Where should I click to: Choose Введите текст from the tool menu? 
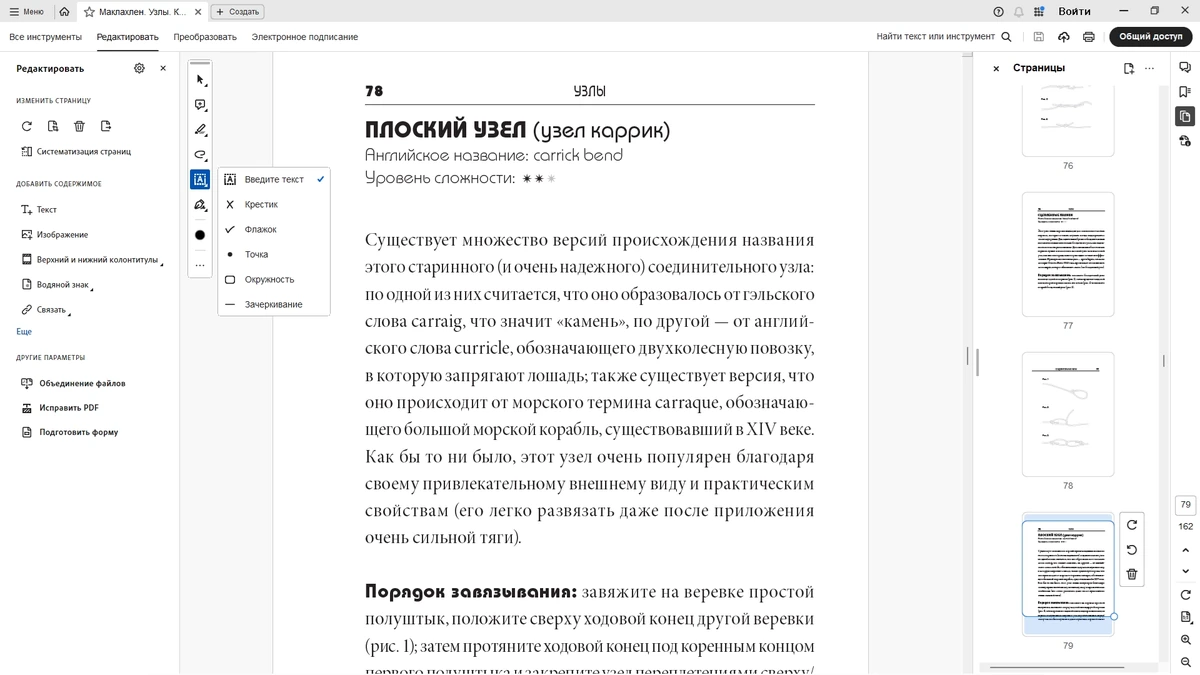click(x=274, y=179)
